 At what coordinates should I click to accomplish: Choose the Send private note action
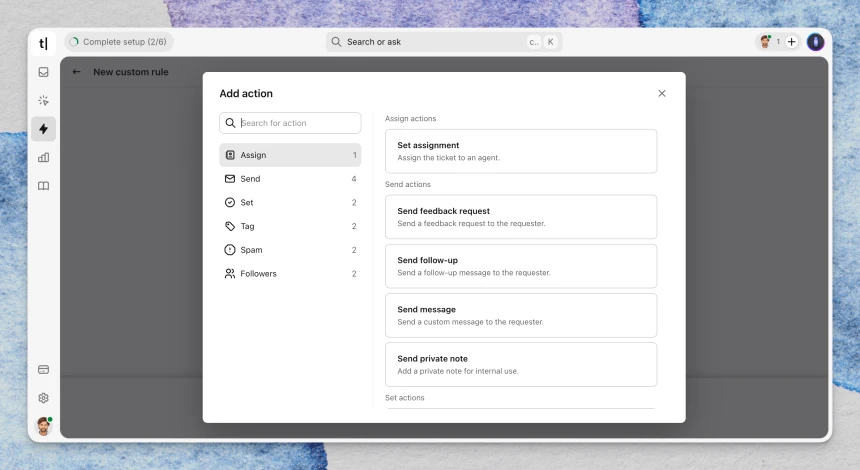pyautogui.click(x=521, y=365)
